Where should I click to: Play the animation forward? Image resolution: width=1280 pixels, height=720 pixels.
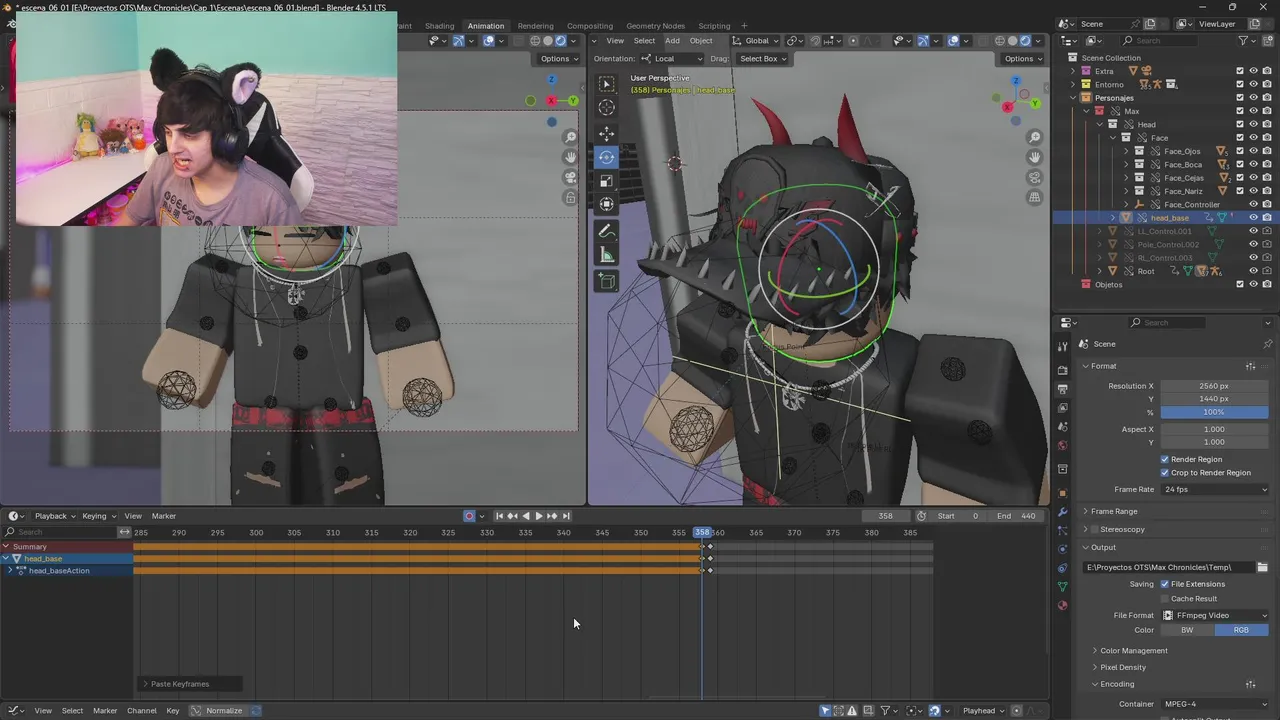[x=538, y=516]
